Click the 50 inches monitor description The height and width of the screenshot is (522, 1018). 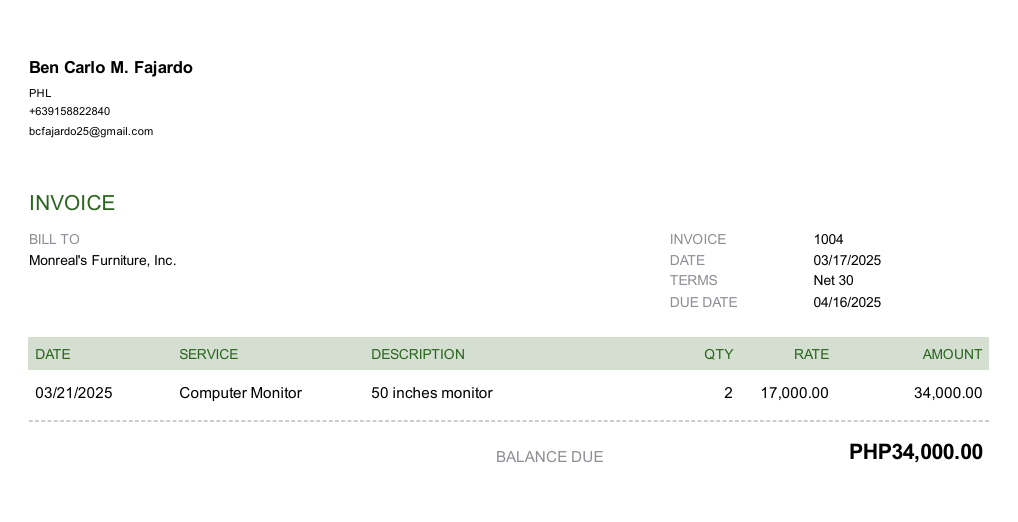click(x=432, y=393)
